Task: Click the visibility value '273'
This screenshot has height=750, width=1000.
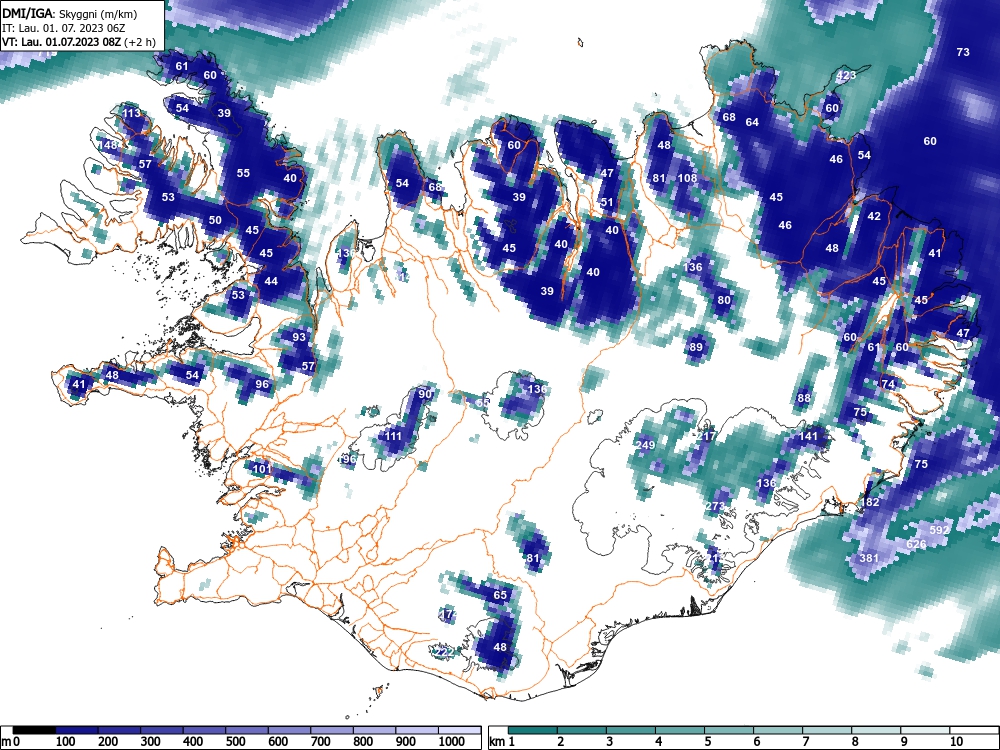Action: pos(716,506)
